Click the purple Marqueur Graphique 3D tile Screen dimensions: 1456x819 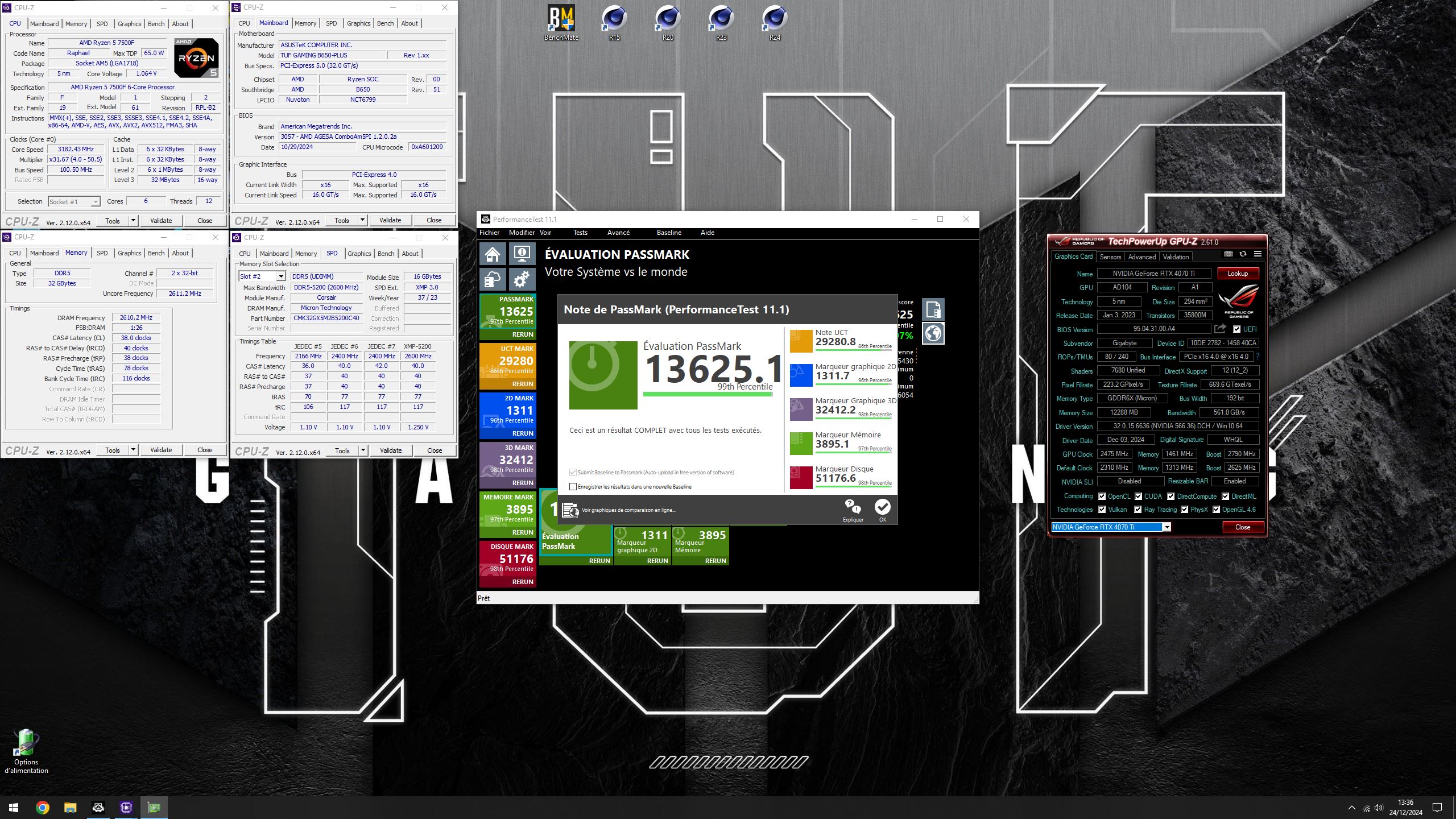[801, 409]
